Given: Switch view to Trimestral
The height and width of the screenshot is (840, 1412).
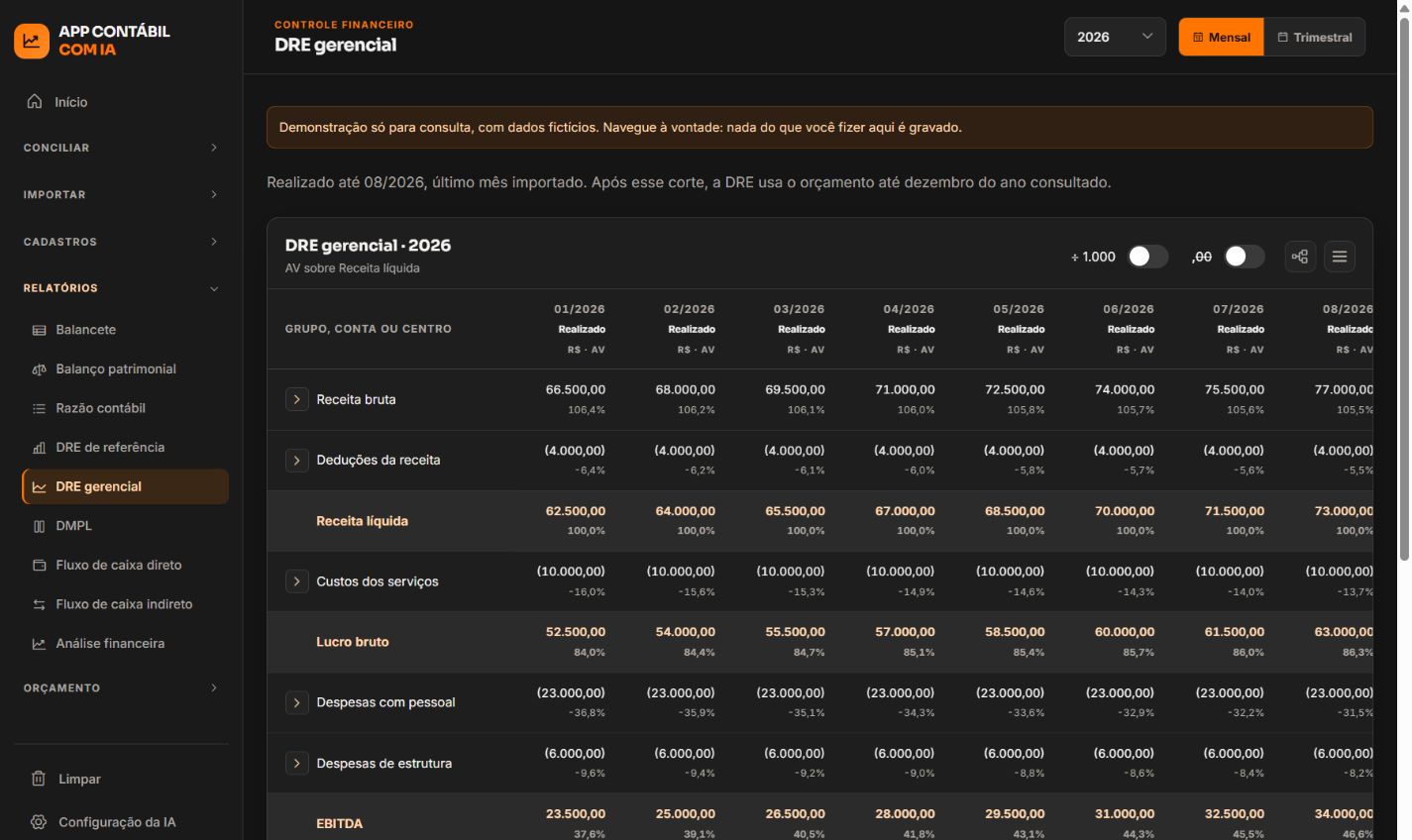Looking at the screenshot, I should [x=1314, y=37].
